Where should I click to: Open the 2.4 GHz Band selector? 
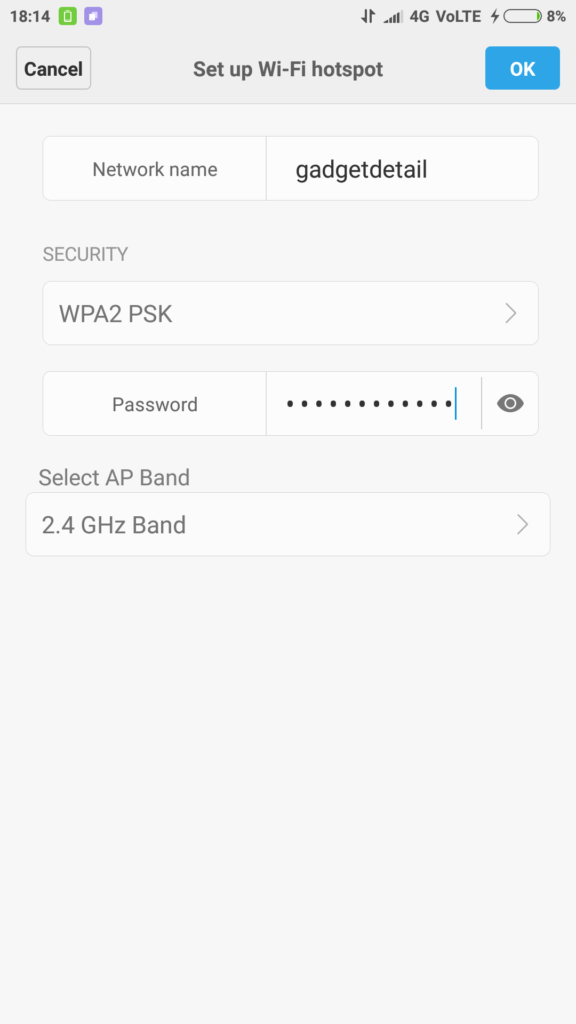pos(288,524)
